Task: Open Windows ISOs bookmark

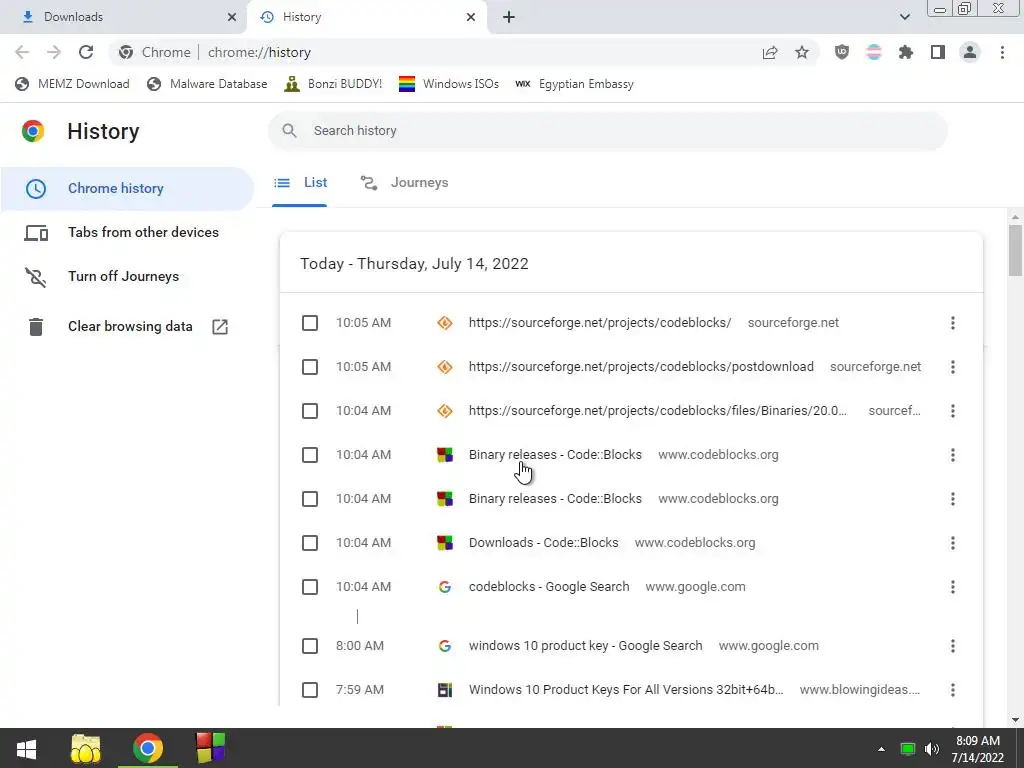Action: [449, 84]
